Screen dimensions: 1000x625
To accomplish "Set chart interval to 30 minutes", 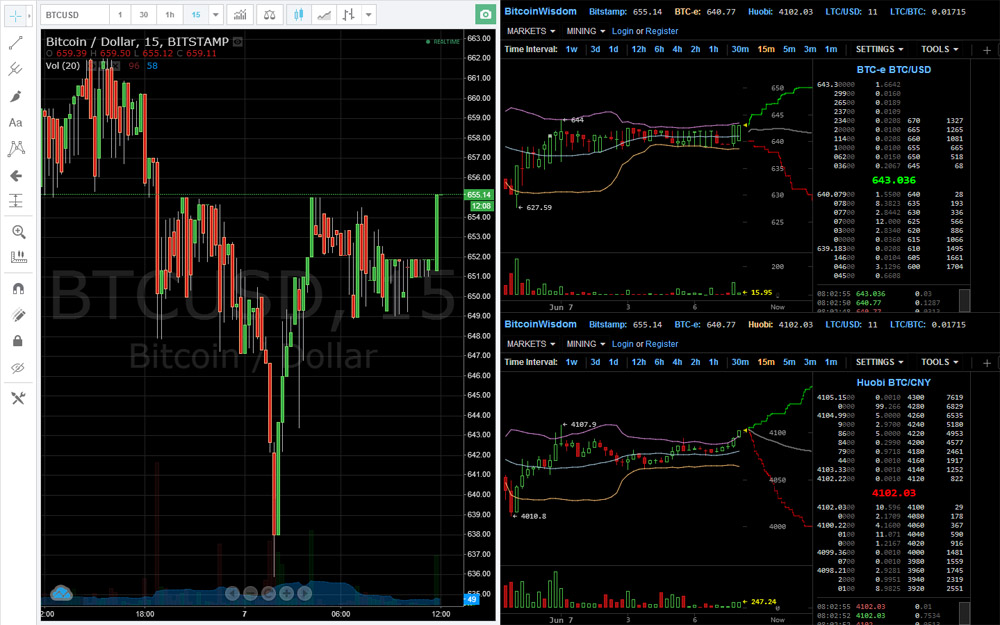I will 144,15.
